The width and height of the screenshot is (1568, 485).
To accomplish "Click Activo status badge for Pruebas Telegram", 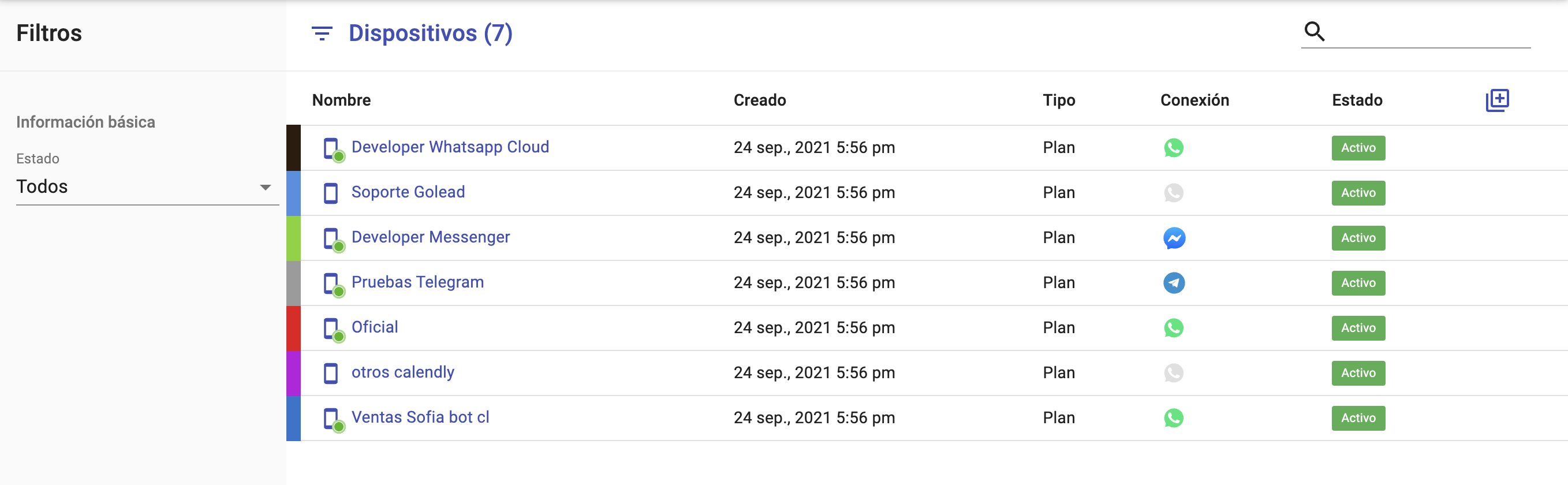I will (1357, 283).
